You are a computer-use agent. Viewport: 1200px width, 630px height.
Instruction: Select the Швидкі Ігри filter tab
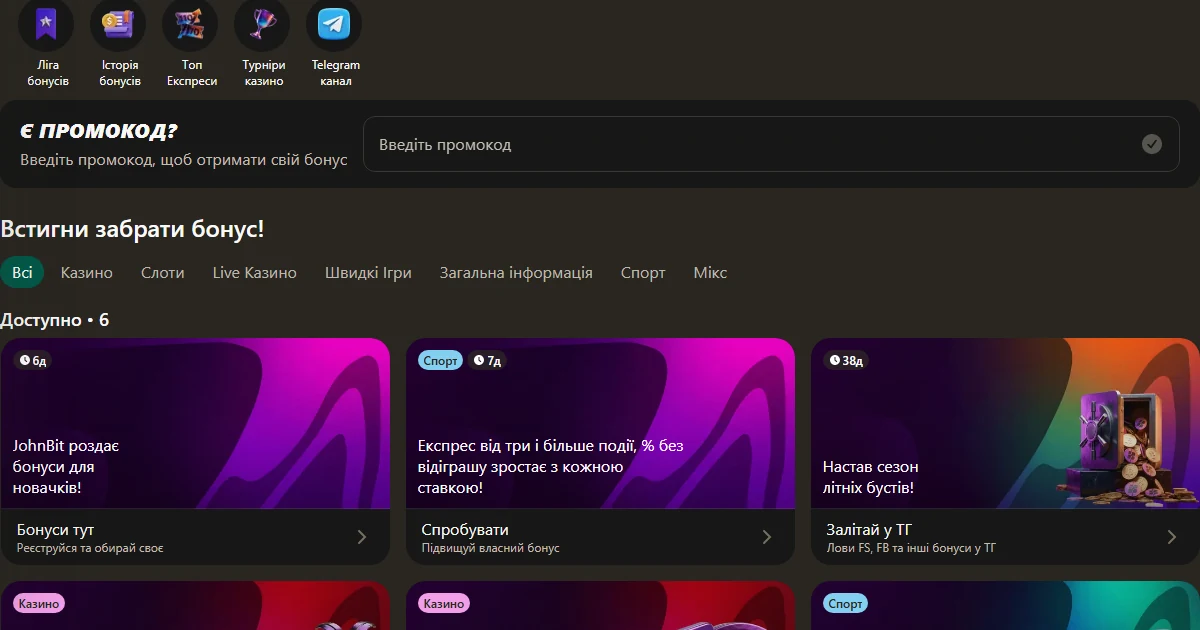tap(368, 272)
